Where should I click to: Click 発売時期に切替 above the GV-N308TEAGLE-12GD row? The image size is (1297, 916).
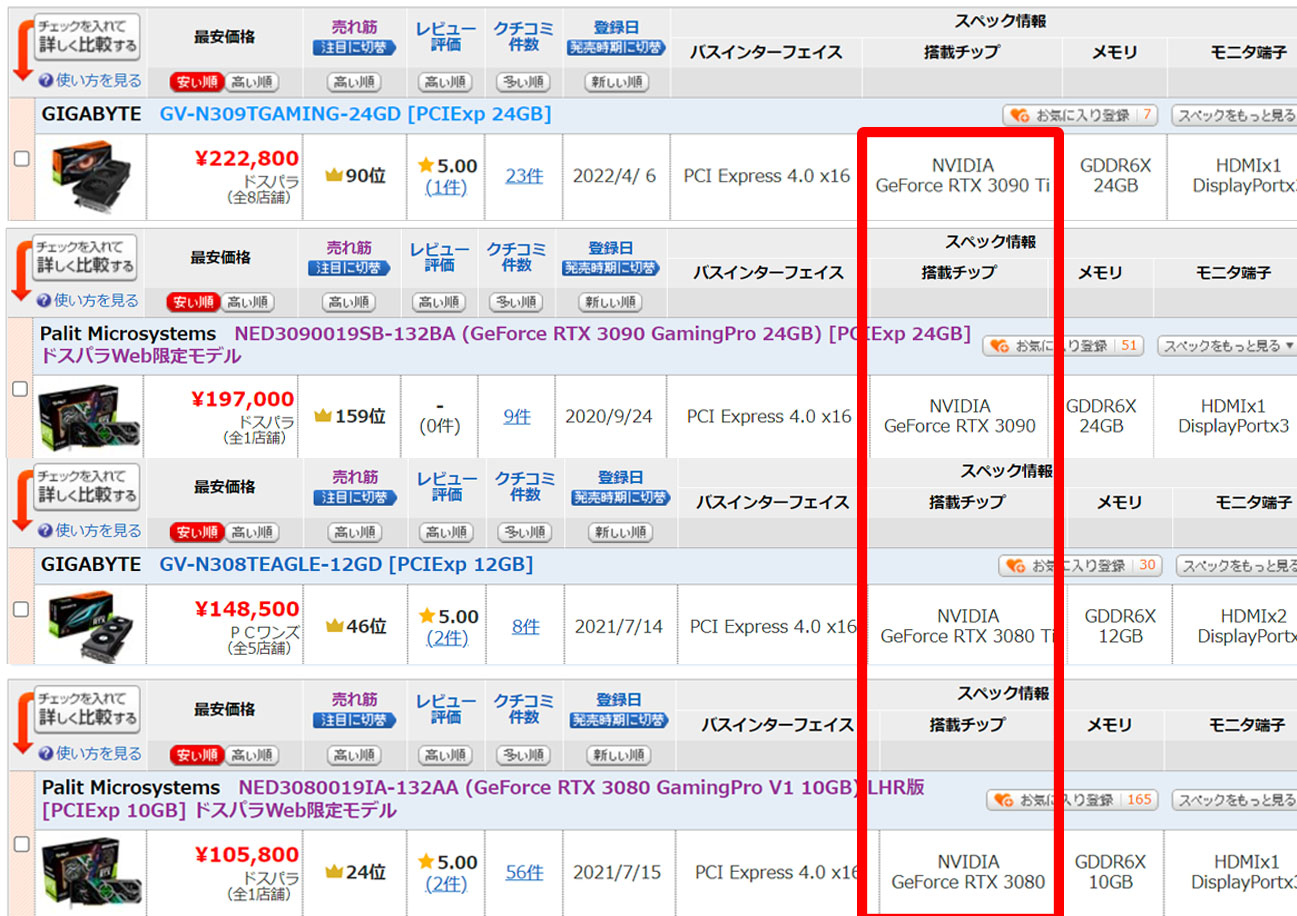[x=620, y=497]
